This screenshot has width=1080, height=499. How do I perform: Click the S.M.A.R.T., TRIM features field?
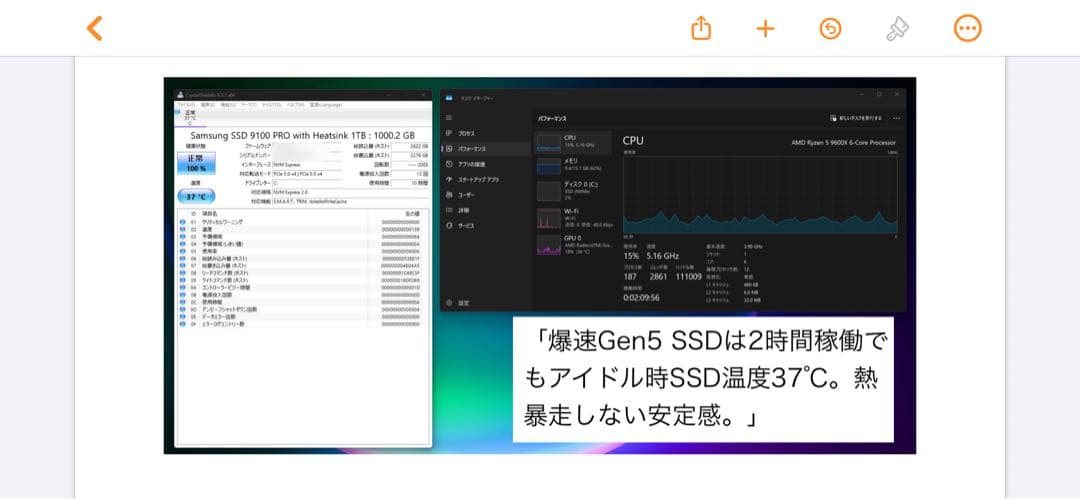tap(350, 201)
